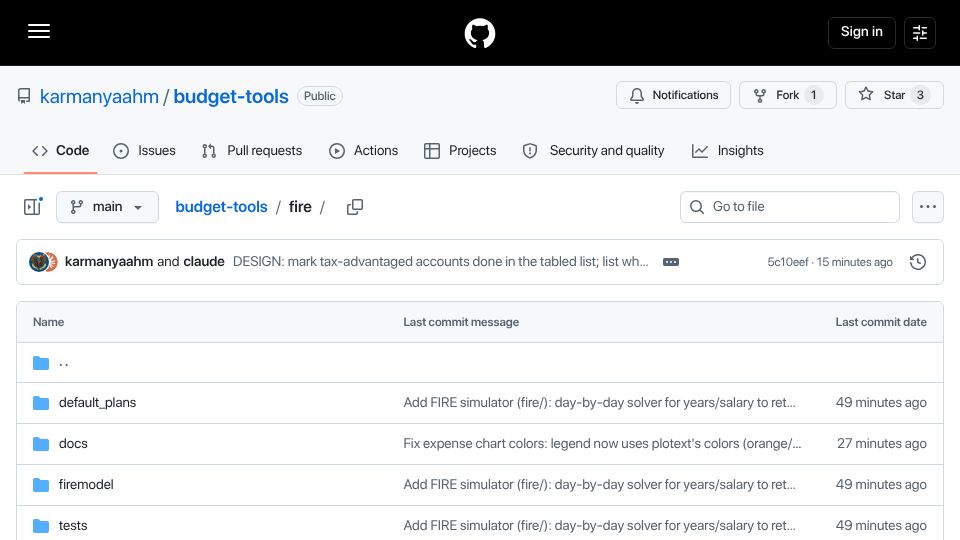Click default_plans row 49 minutes ago
This screenshot has height=540, width=960.
(x=881, y=403)
